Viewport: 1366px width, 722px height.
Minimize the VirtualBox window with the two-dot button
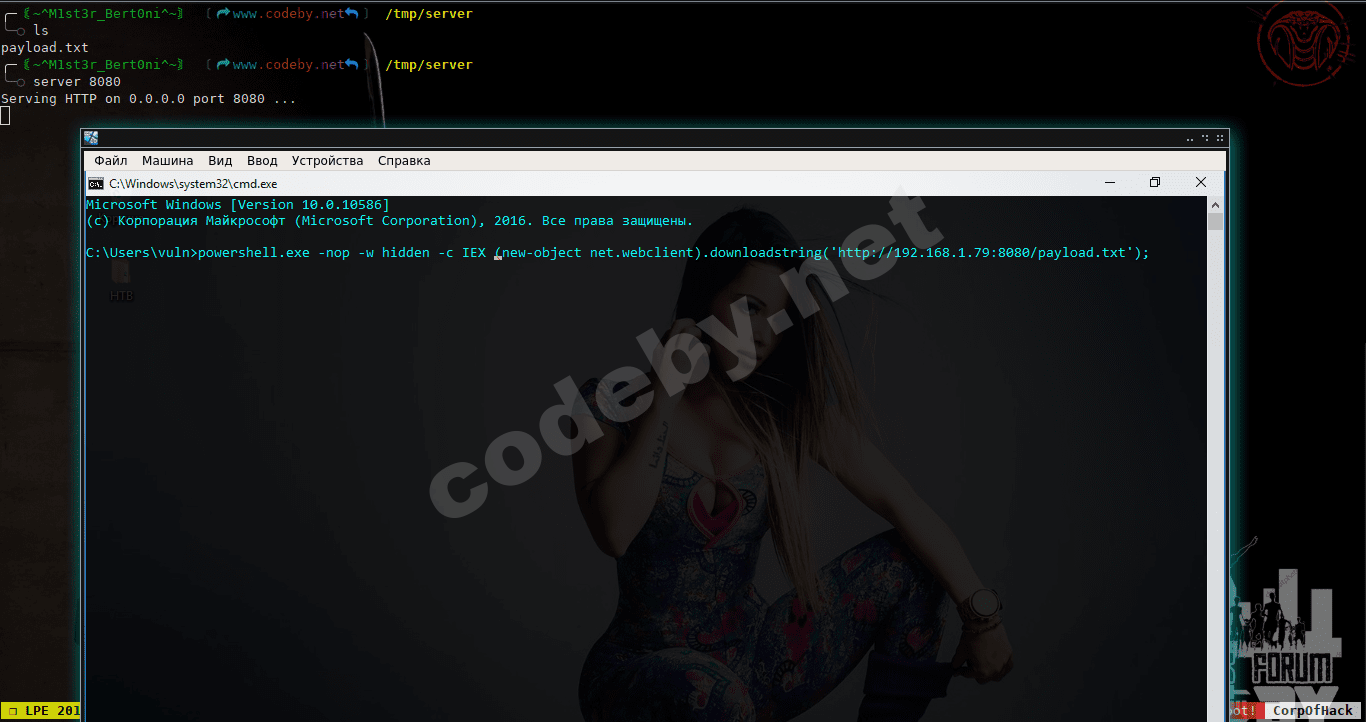(1189, 138)
